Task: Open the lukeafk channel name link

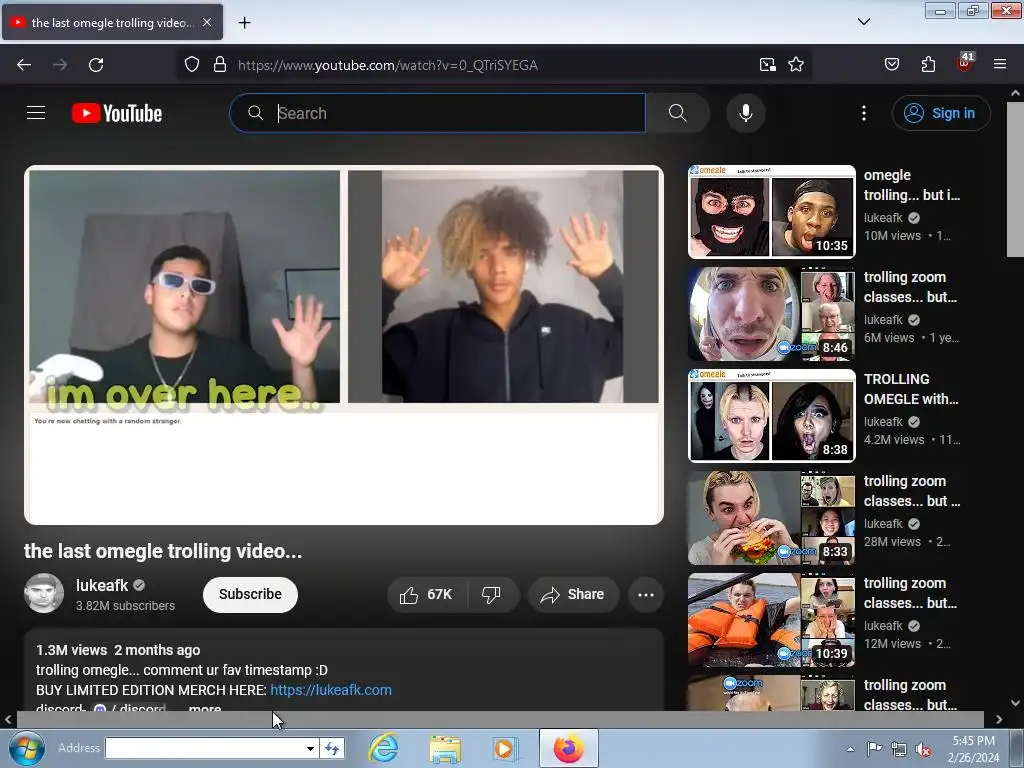Action: point(102,585)
